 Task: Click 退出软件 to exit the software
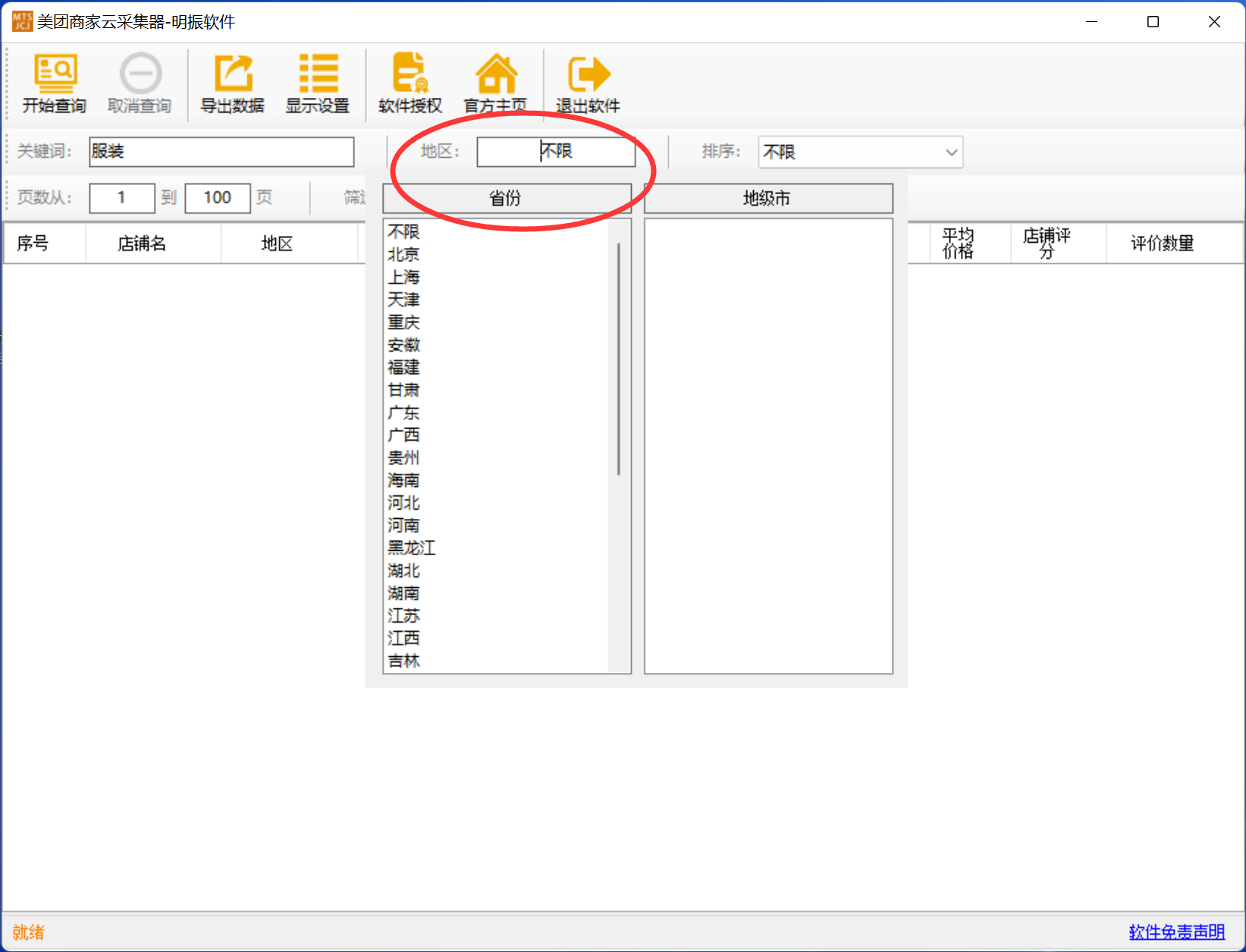click(588, 83)
